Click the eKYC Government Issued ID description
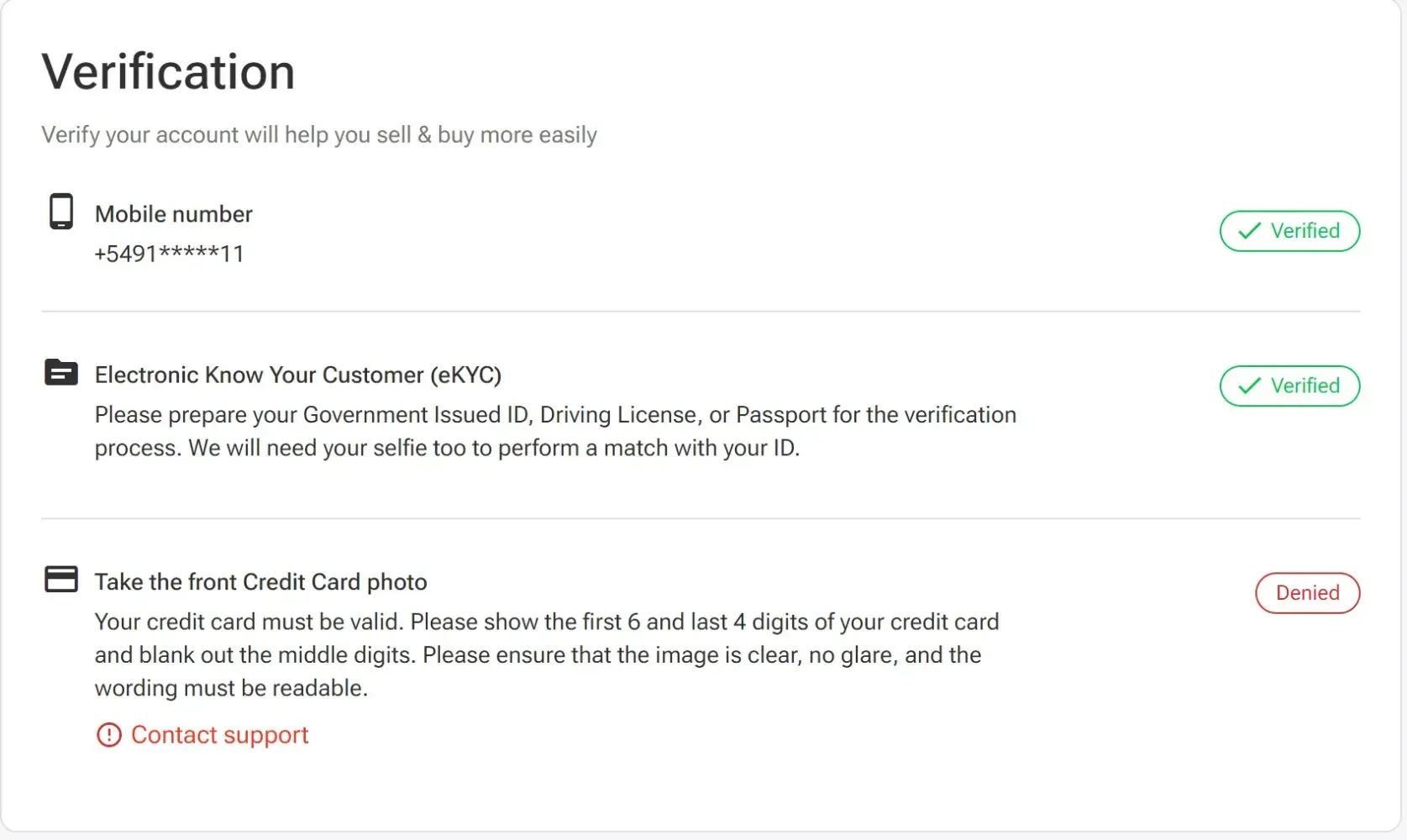The width and height of the screenshot is (1407, 840). coord(554,431)
